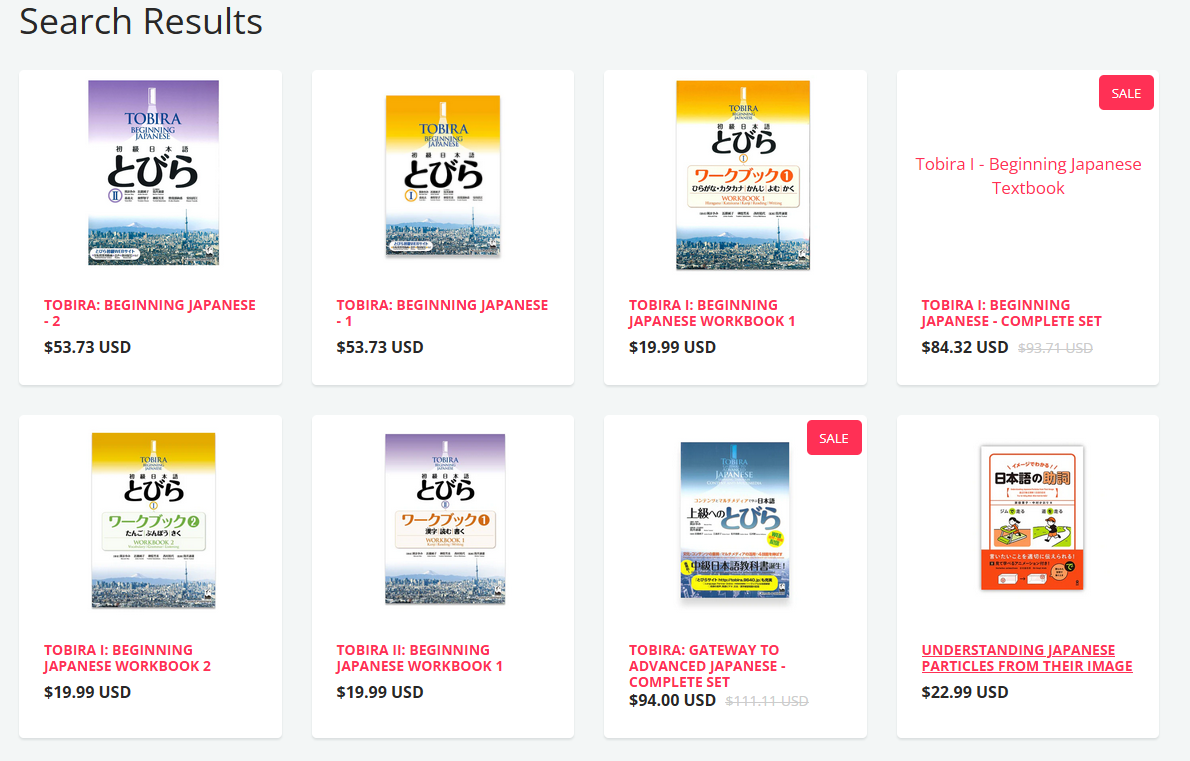Open the Tobira I Workbook 1 cover image

pos(743,175)
